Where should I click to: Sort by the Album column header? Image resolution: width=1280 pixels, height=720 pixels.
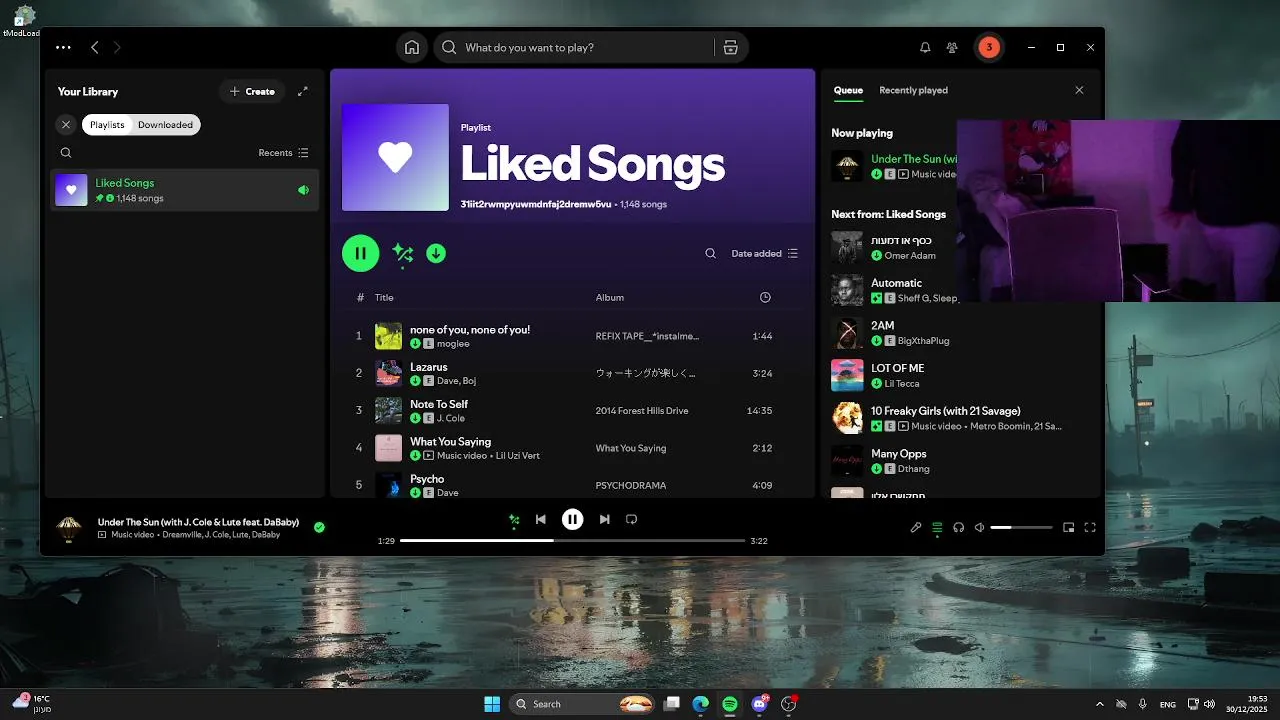610,297
